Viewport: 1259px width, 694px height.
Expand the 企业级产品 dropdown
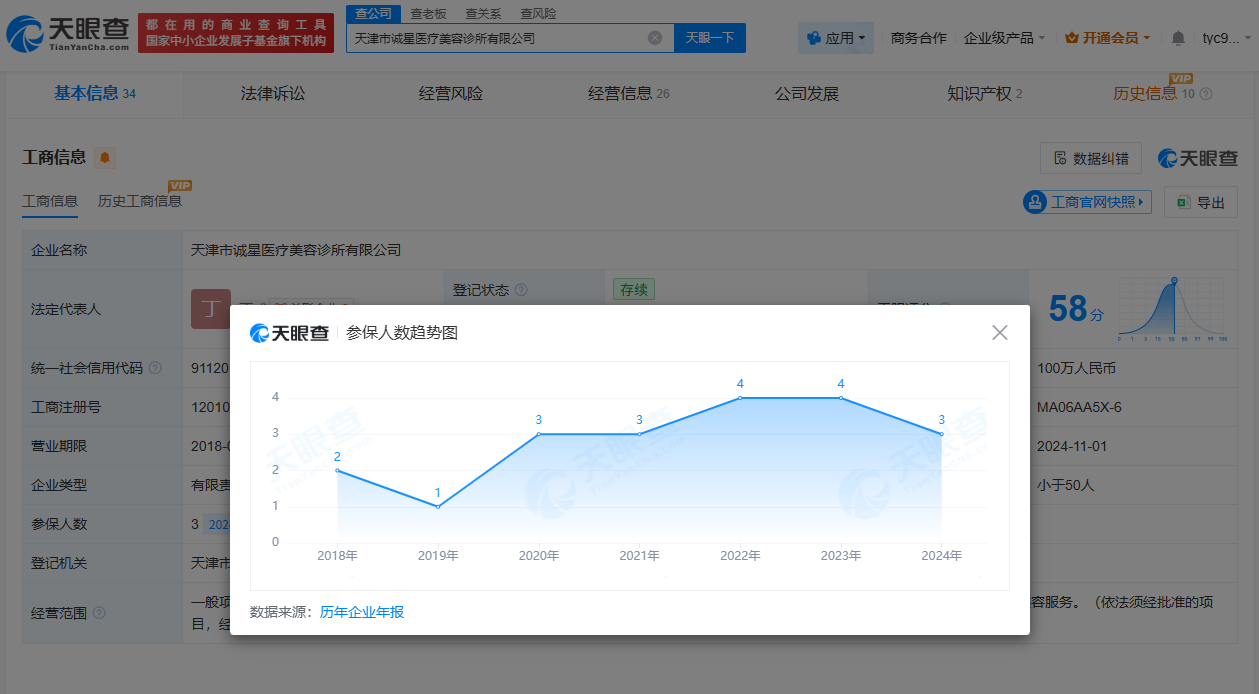[1004, 38]
